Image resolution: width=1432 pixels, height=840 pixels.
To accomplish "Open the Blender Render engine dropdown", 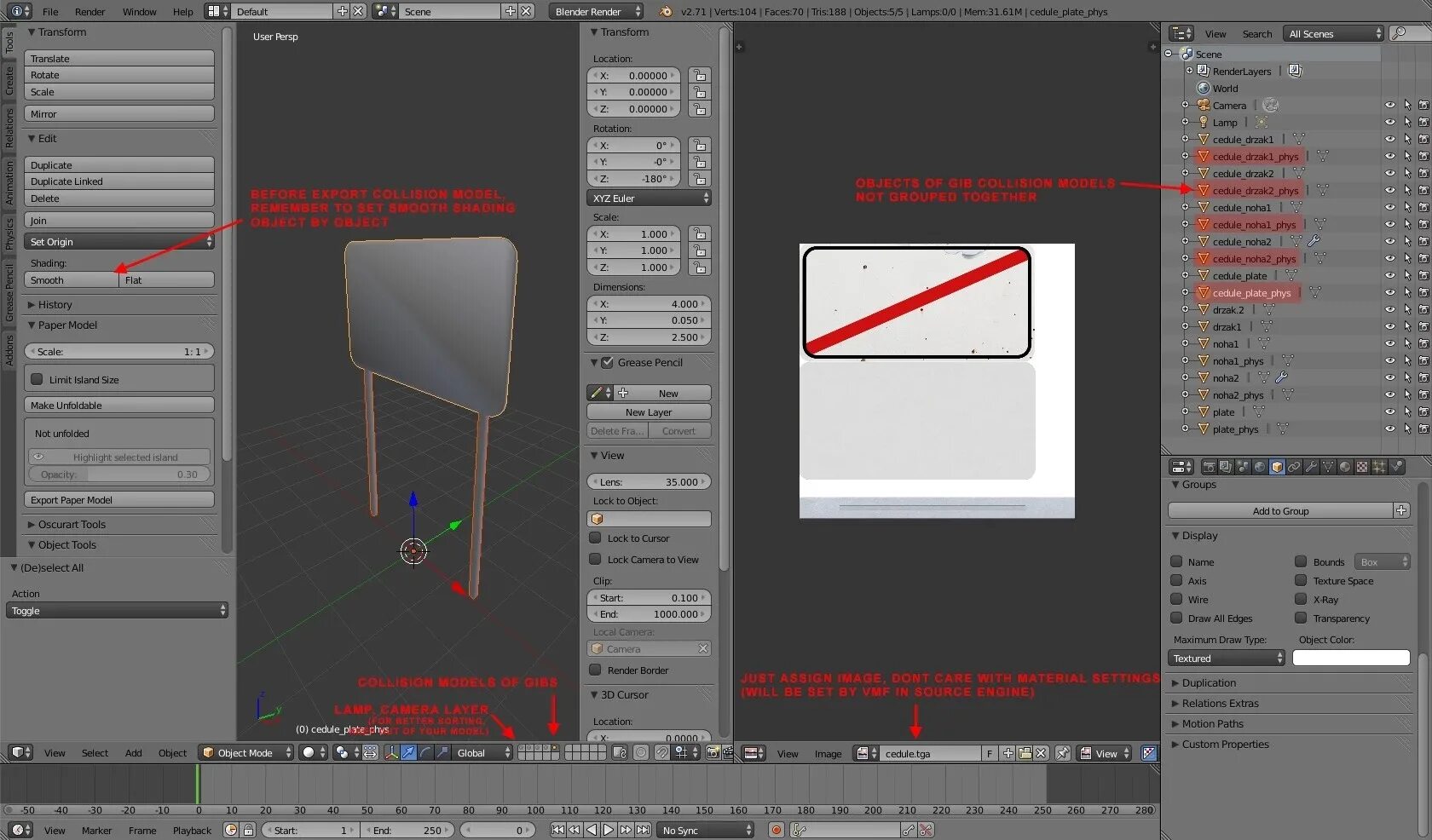I will pyautogui.click(x=595, y=11).
